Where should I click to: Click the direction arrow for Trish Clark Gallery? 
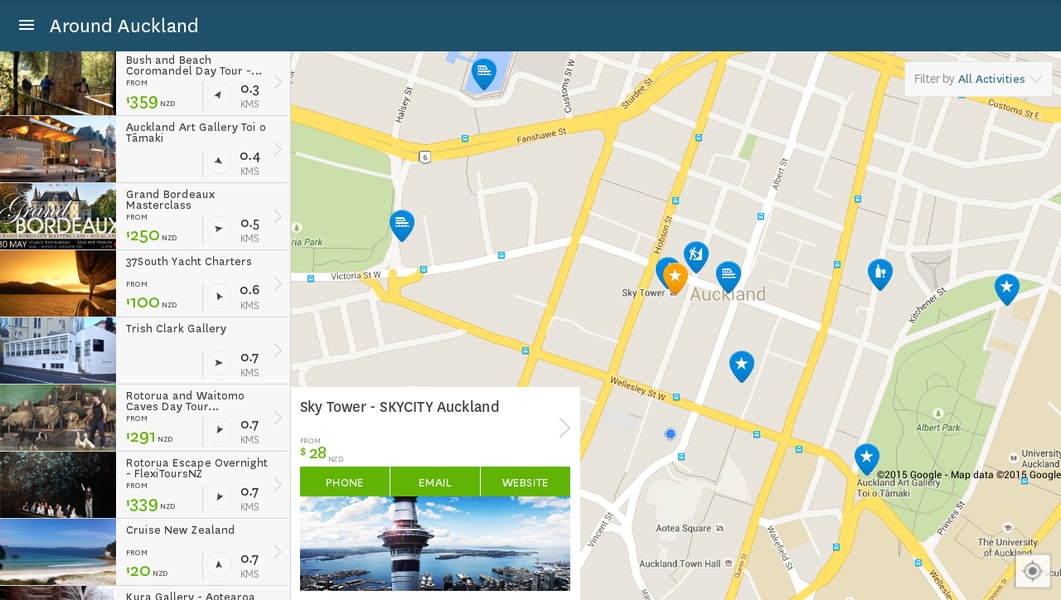click(x=218, y=363)
